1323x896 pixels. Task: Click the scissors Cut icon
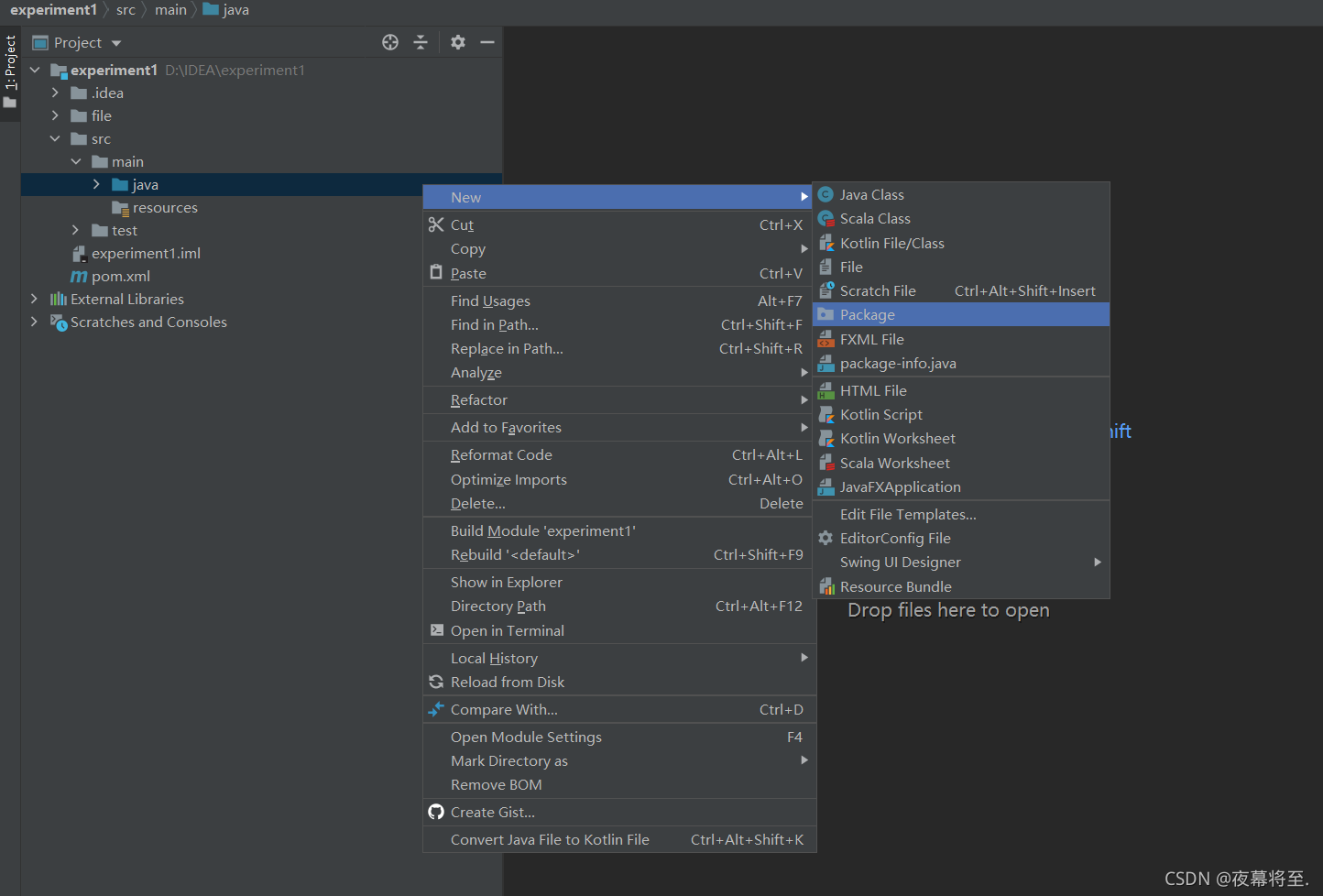[x=436, y=224]
